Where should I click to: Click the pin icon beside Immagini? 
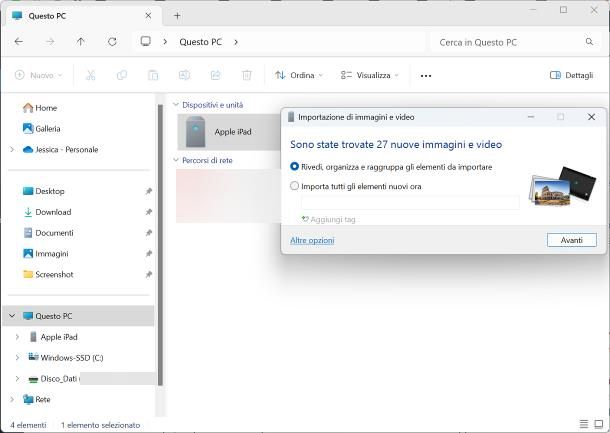point(149,254)
